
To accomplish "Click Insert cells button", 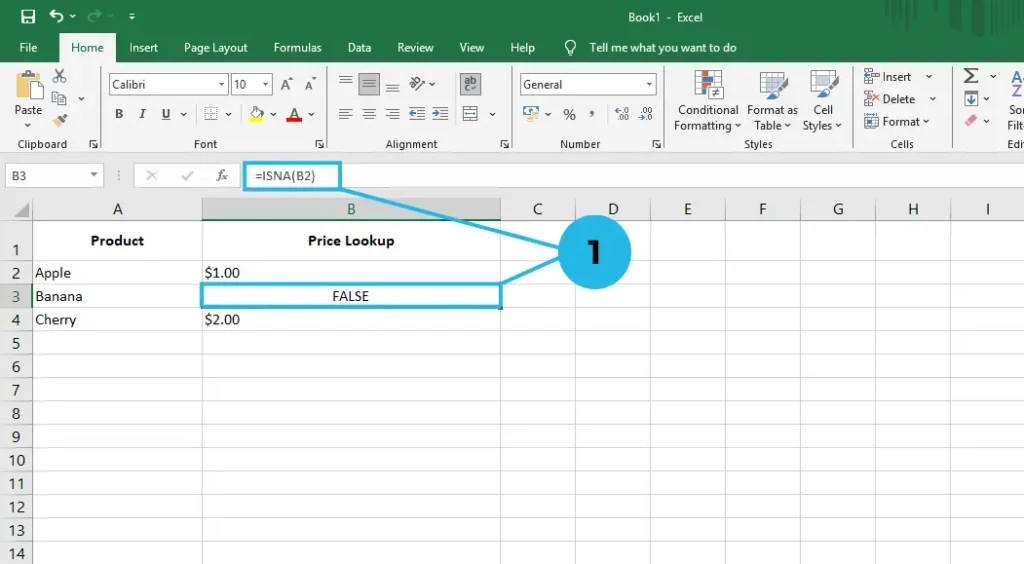I will (888, 77).
